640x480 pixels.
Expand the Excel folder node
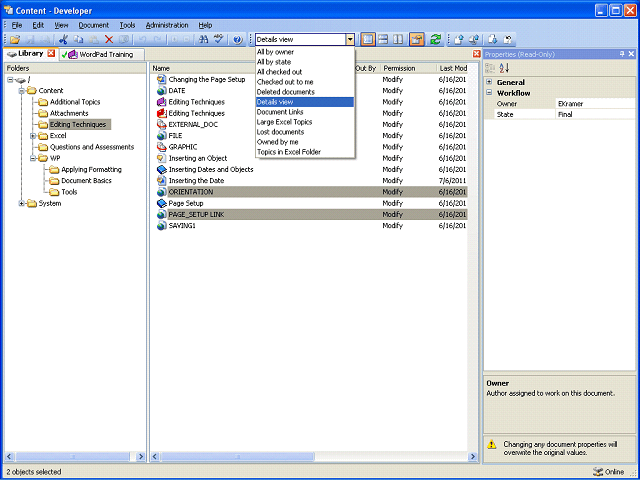click(x=33, y=135)
